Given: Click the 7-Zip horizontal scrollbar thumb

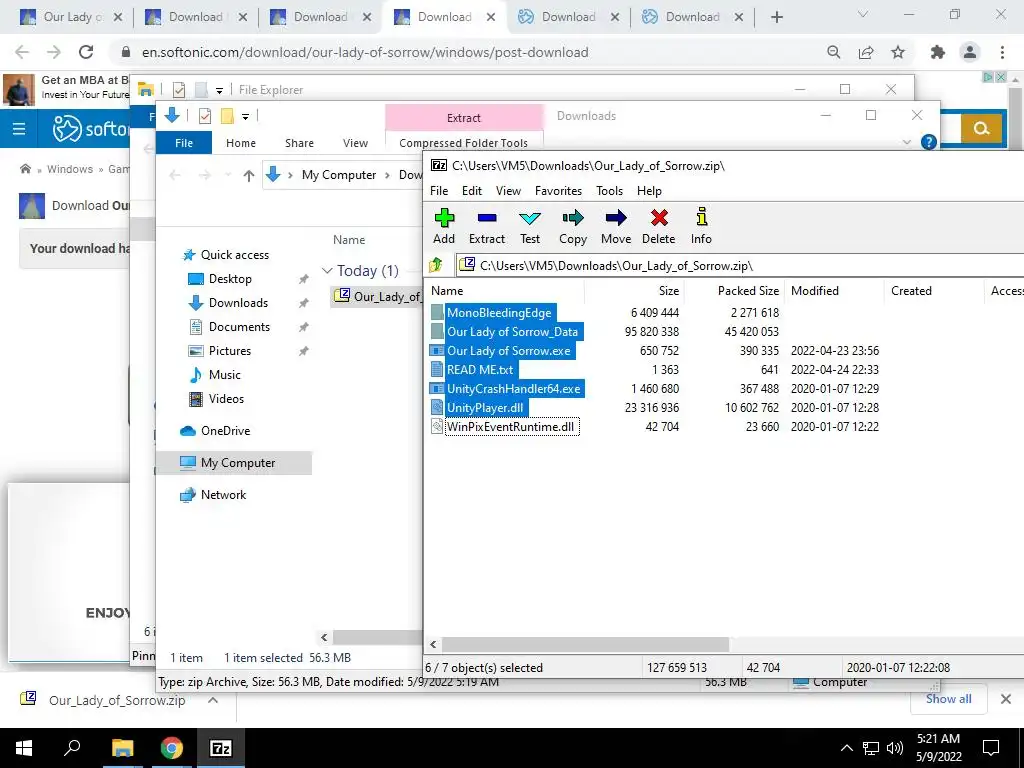Looking at the screenshot, I should tap(585, 644).
